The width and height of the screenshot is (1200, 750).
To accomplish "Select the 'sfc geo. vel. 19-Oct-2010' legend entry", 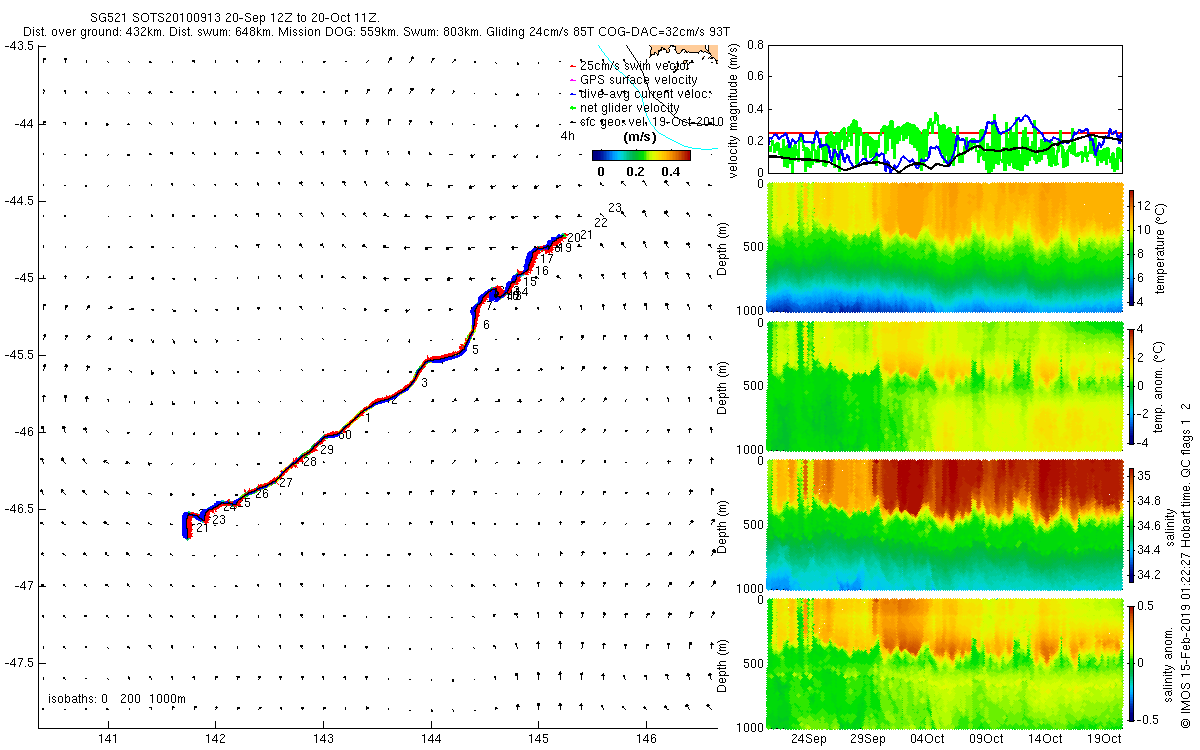I will pyautogui.click(x=645, y=121).
